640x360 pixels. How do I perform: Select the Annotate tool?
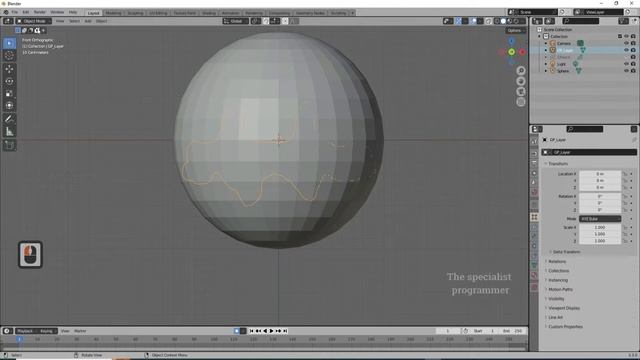(9, 119)
